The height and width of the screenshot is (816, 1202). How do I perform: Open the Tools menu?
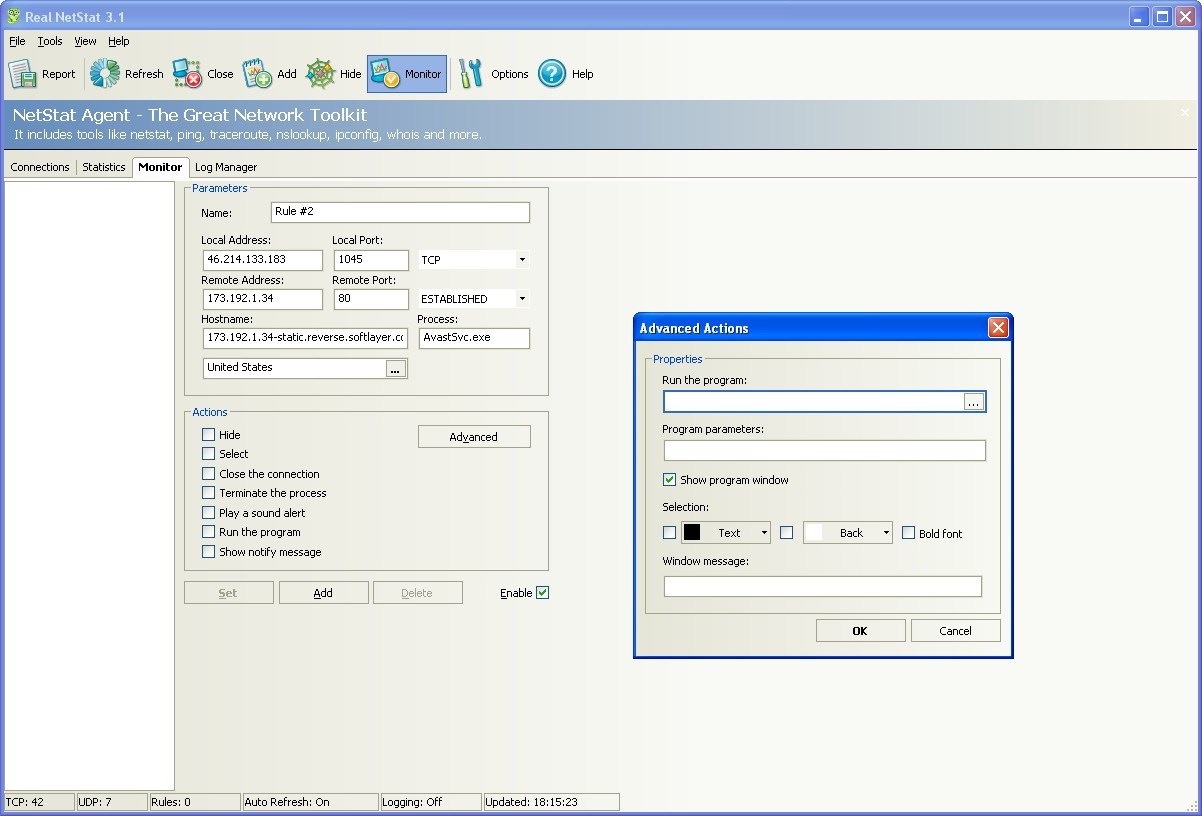[x=49, y=41]
